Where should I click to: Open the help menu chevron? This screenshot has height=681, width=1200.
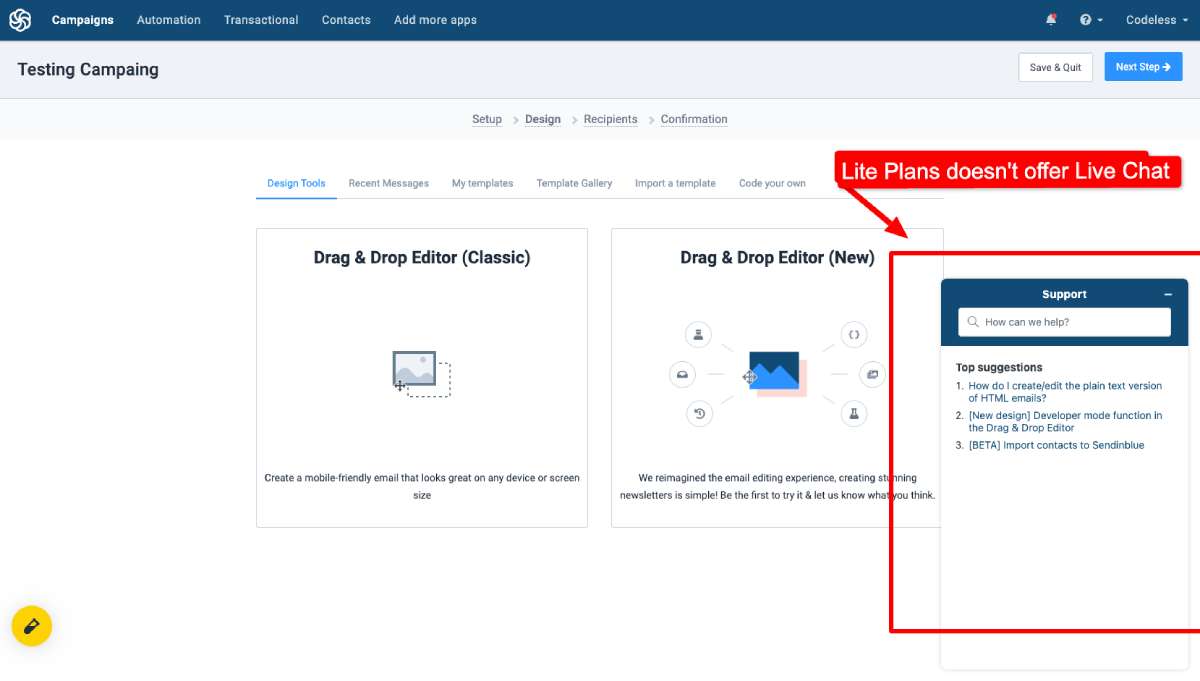[x=1100, y=19]
